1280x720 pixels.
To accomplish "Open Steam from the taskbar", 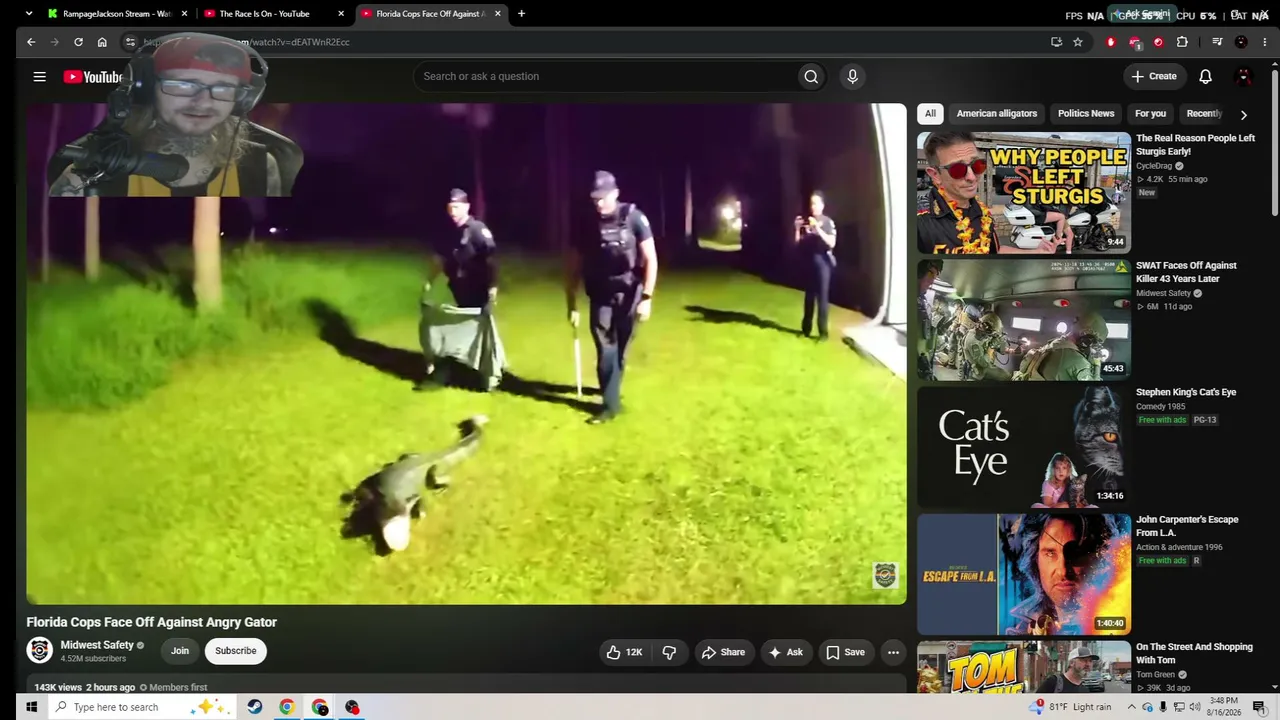I will 255,707.
